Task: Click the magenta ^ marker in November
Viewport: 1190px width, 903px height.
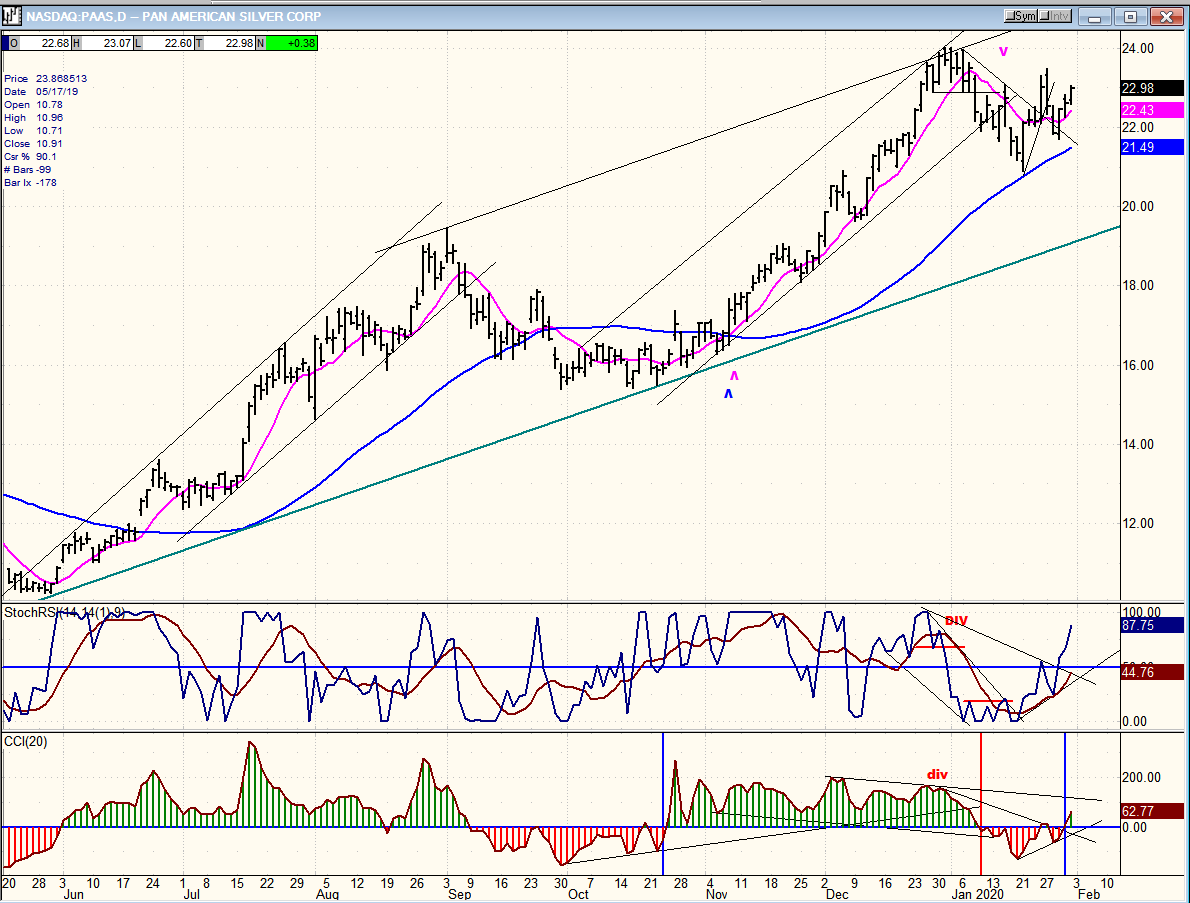Action: point(734,376)
